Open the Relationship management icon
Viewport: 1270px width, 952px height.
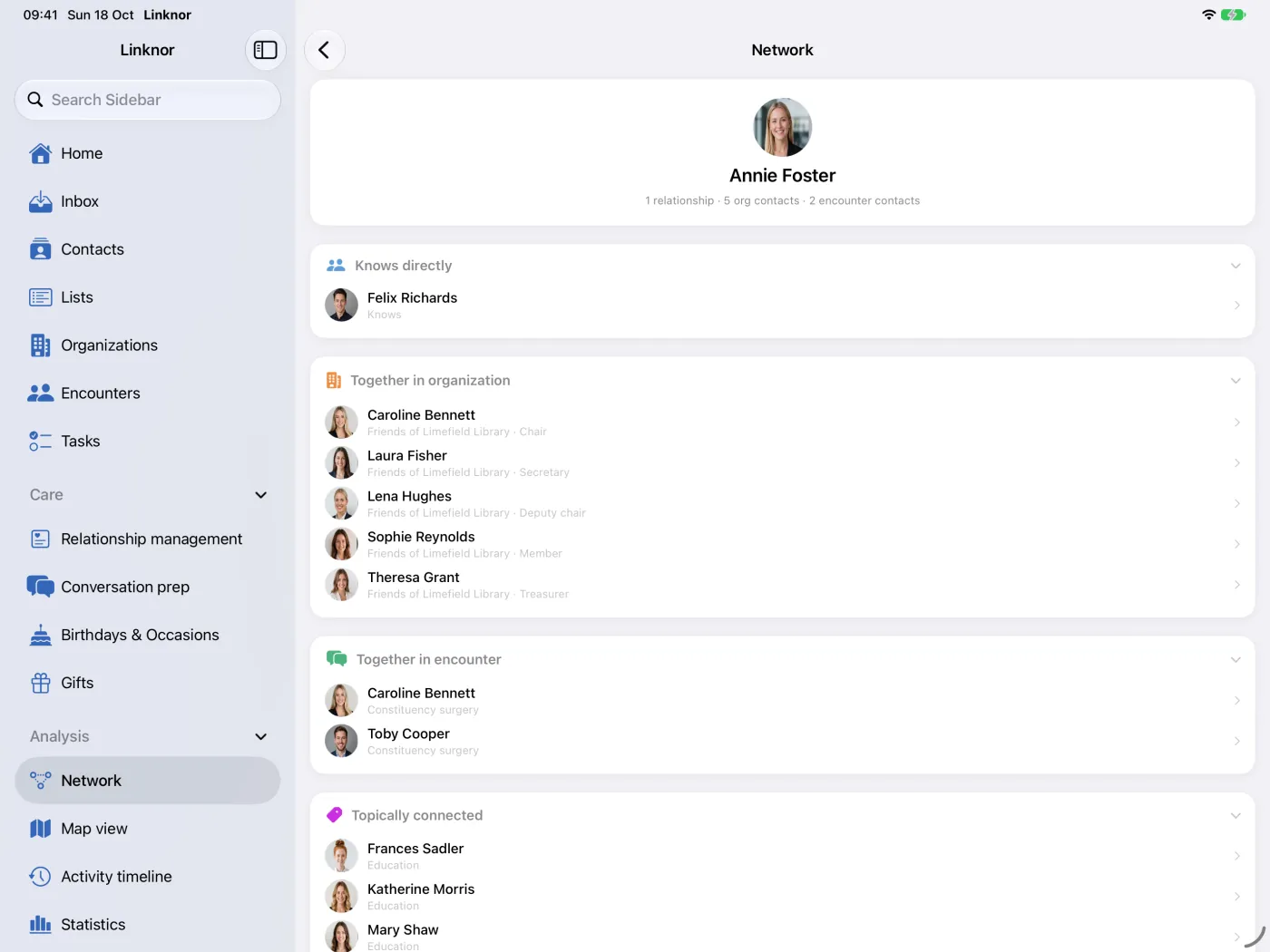click(x=41, y=539)
